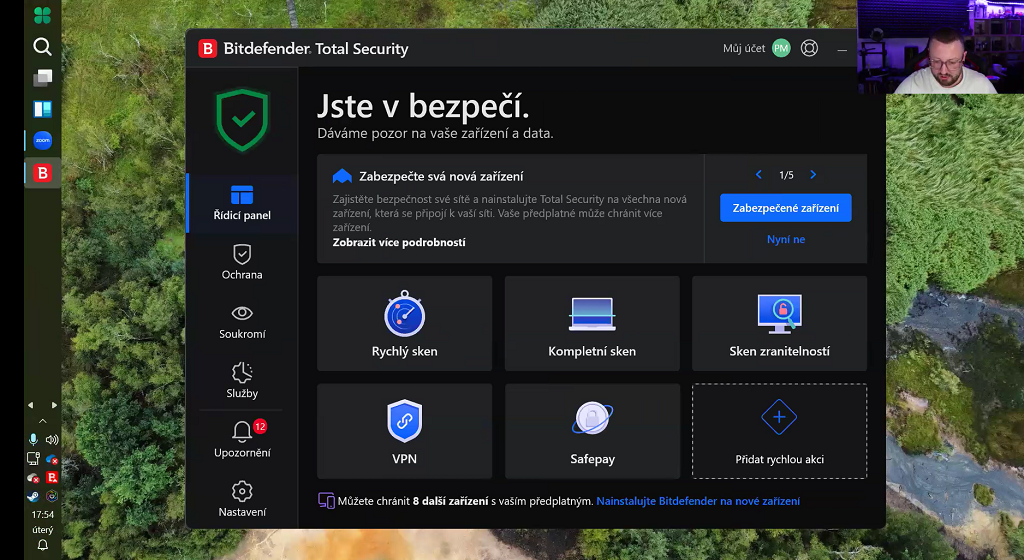Screen dimensions: 1024x560
Task: Show previous recommendation with left chevron
Action: (x=758, y=174)
